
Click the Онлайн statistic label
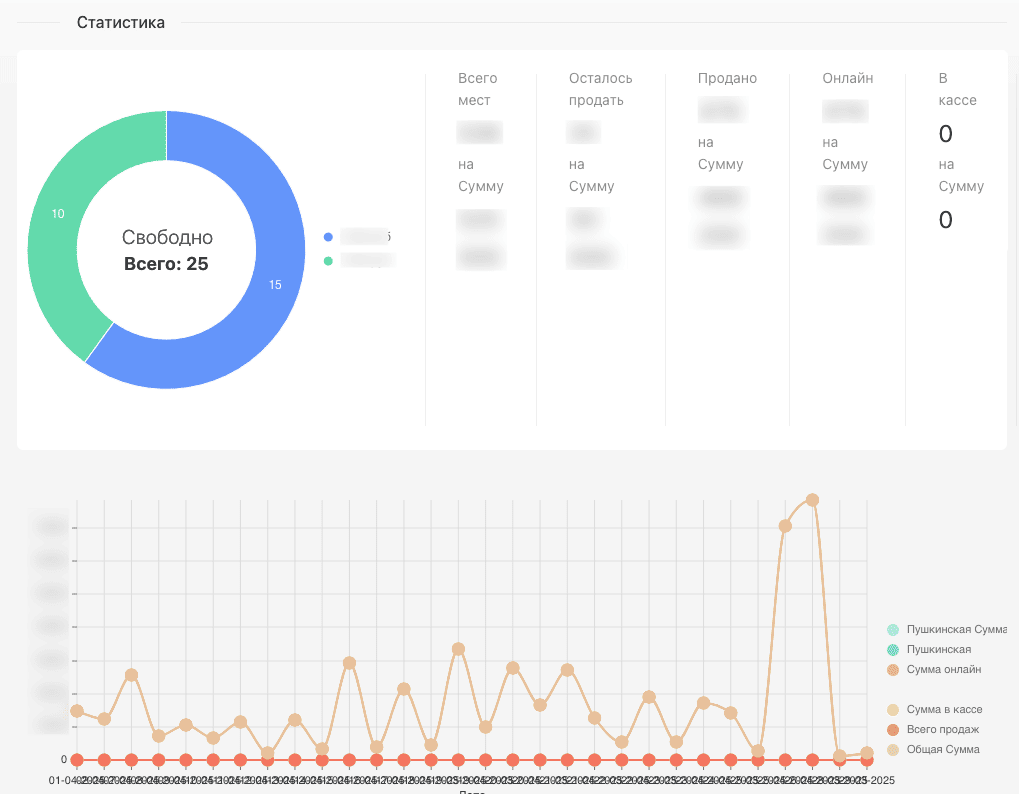pos(847,78)
